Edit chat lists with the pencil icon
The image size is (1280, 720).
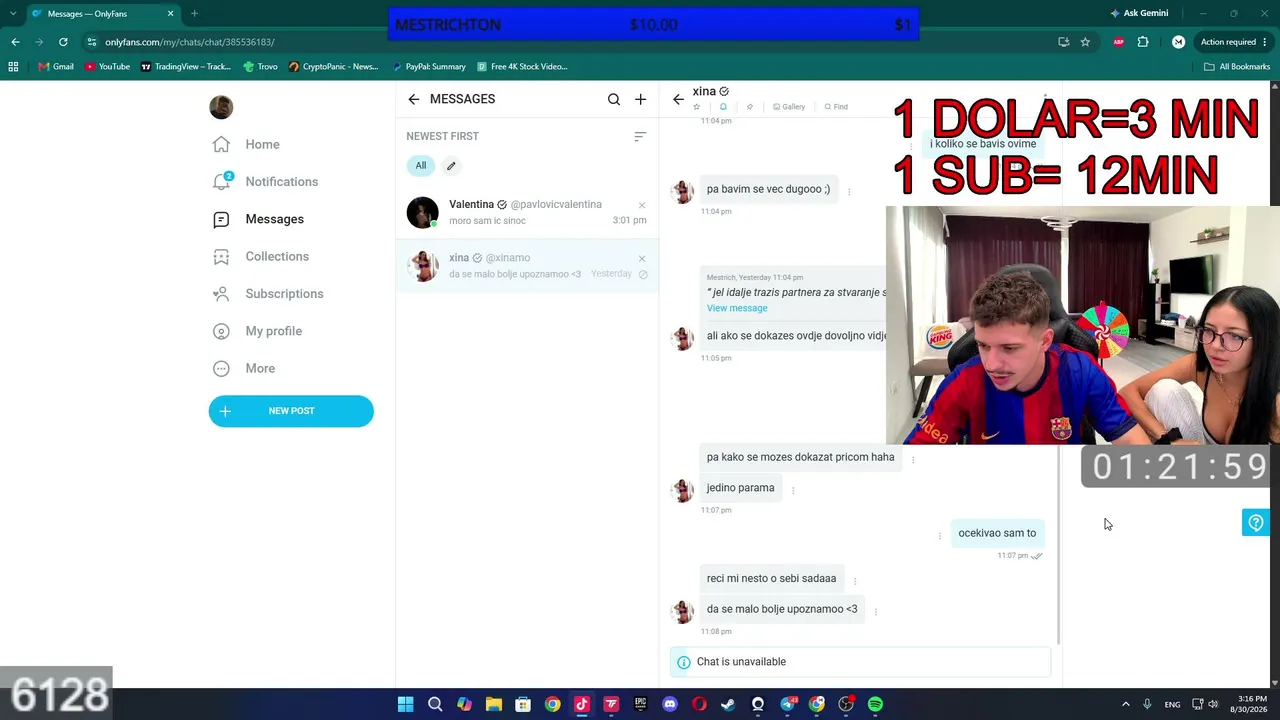451,166
